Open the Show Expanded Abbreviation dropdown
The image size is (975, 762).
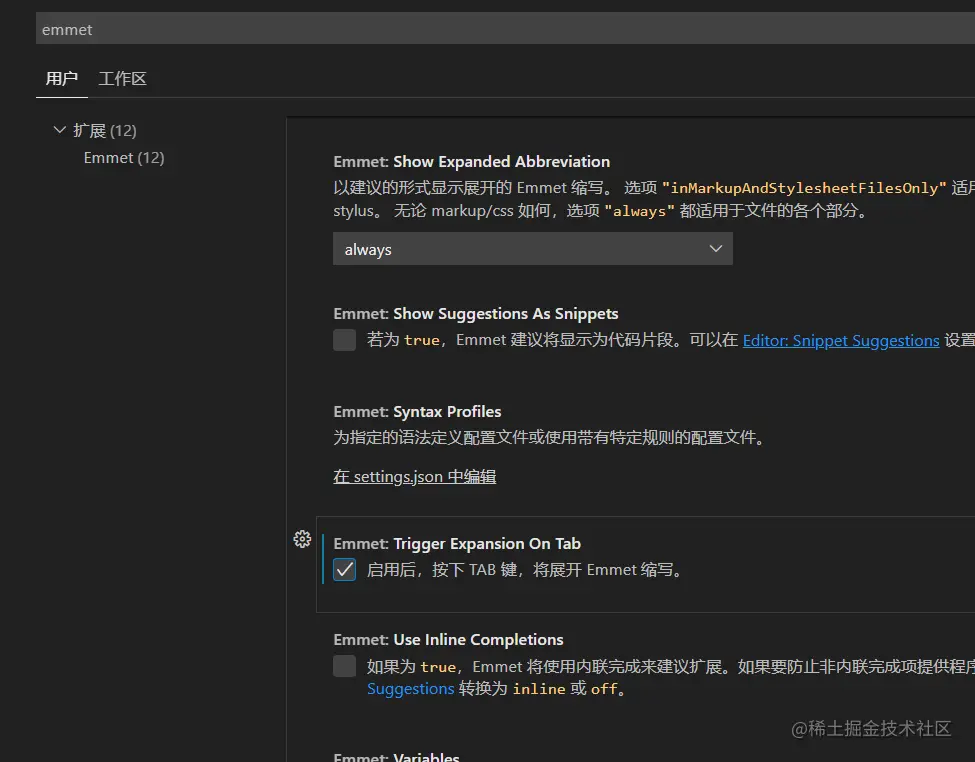(x=532, y=249)
